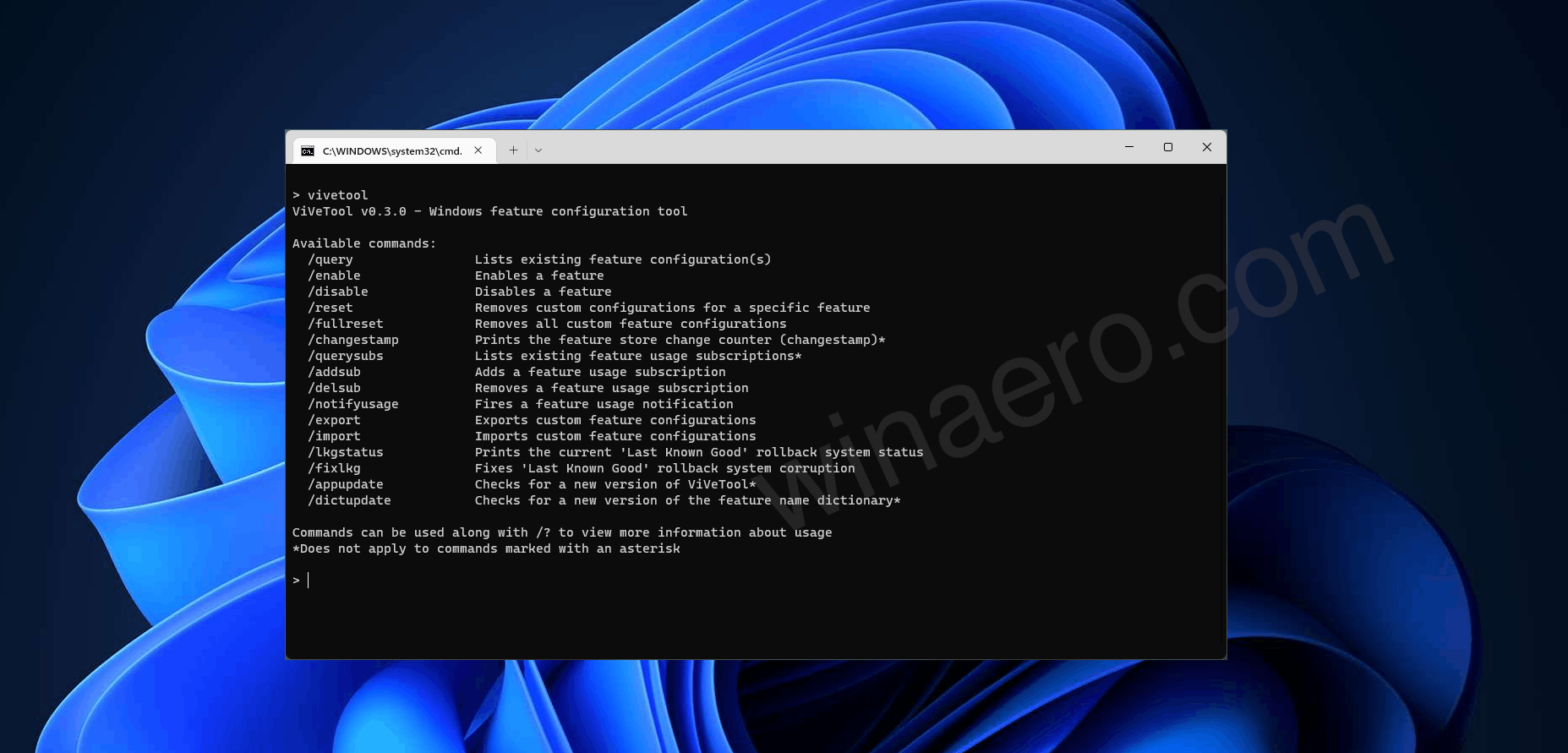Screen dimensions: 1568x753
Task: Click the /dictupdate command text
Action: [349, 500]
